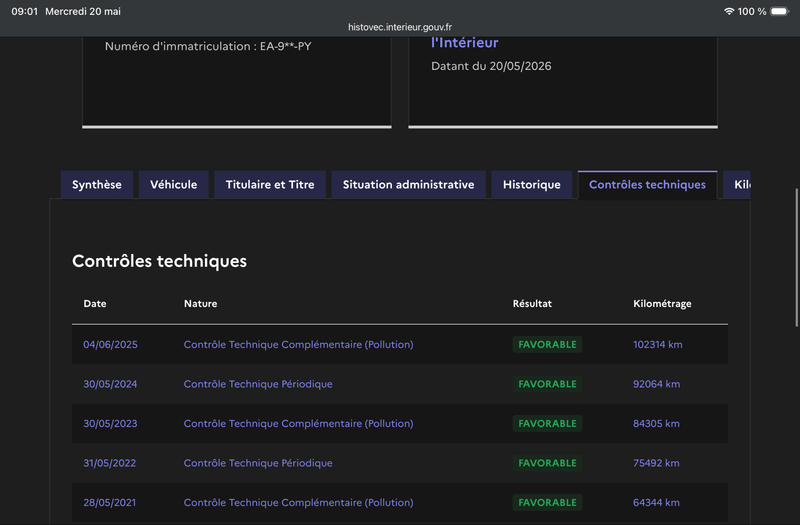Select the Titulaire et Titre tab
The width and height of the screenshot is (800, 525).
click(x=270, y=185)
